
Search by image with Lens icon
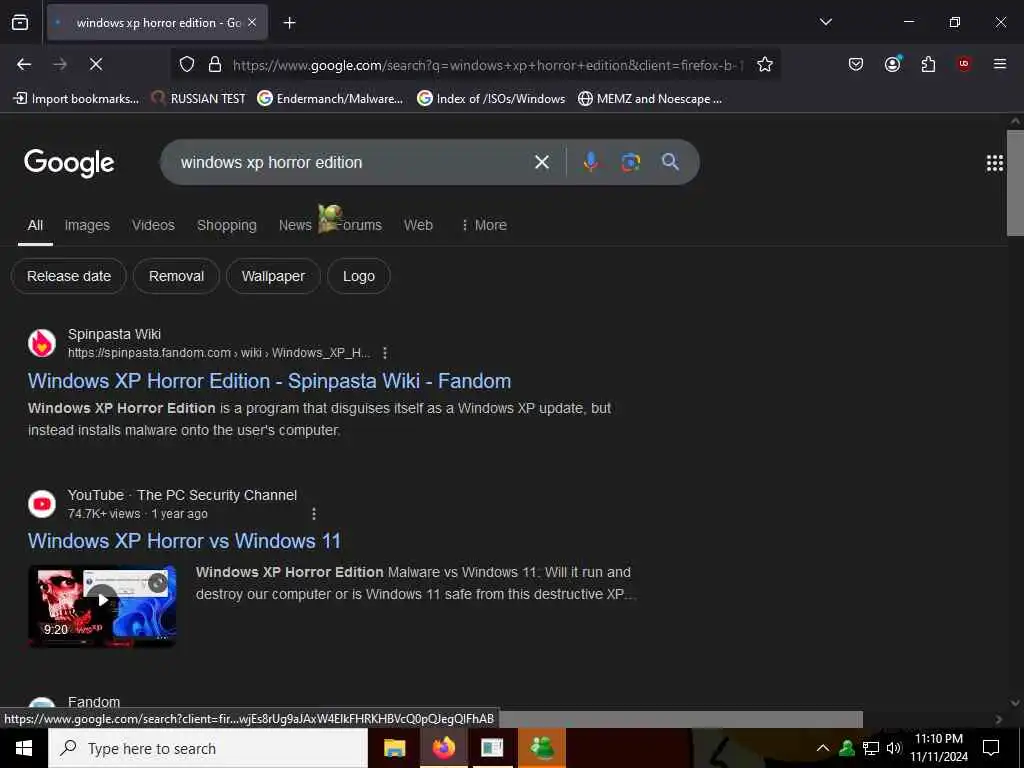630,162
